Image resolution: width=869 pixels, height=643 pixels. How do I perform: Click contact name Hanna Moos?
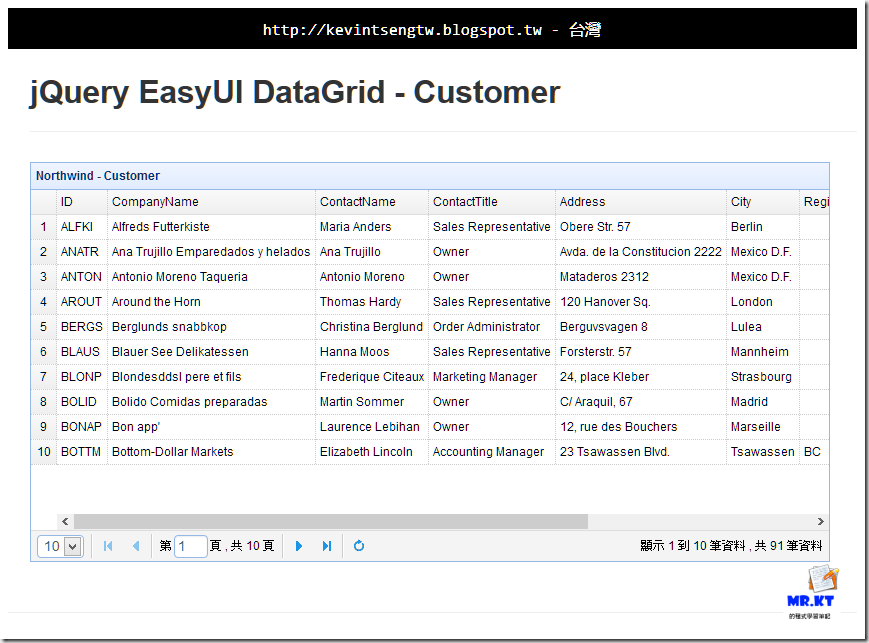(x=372, y=351)
